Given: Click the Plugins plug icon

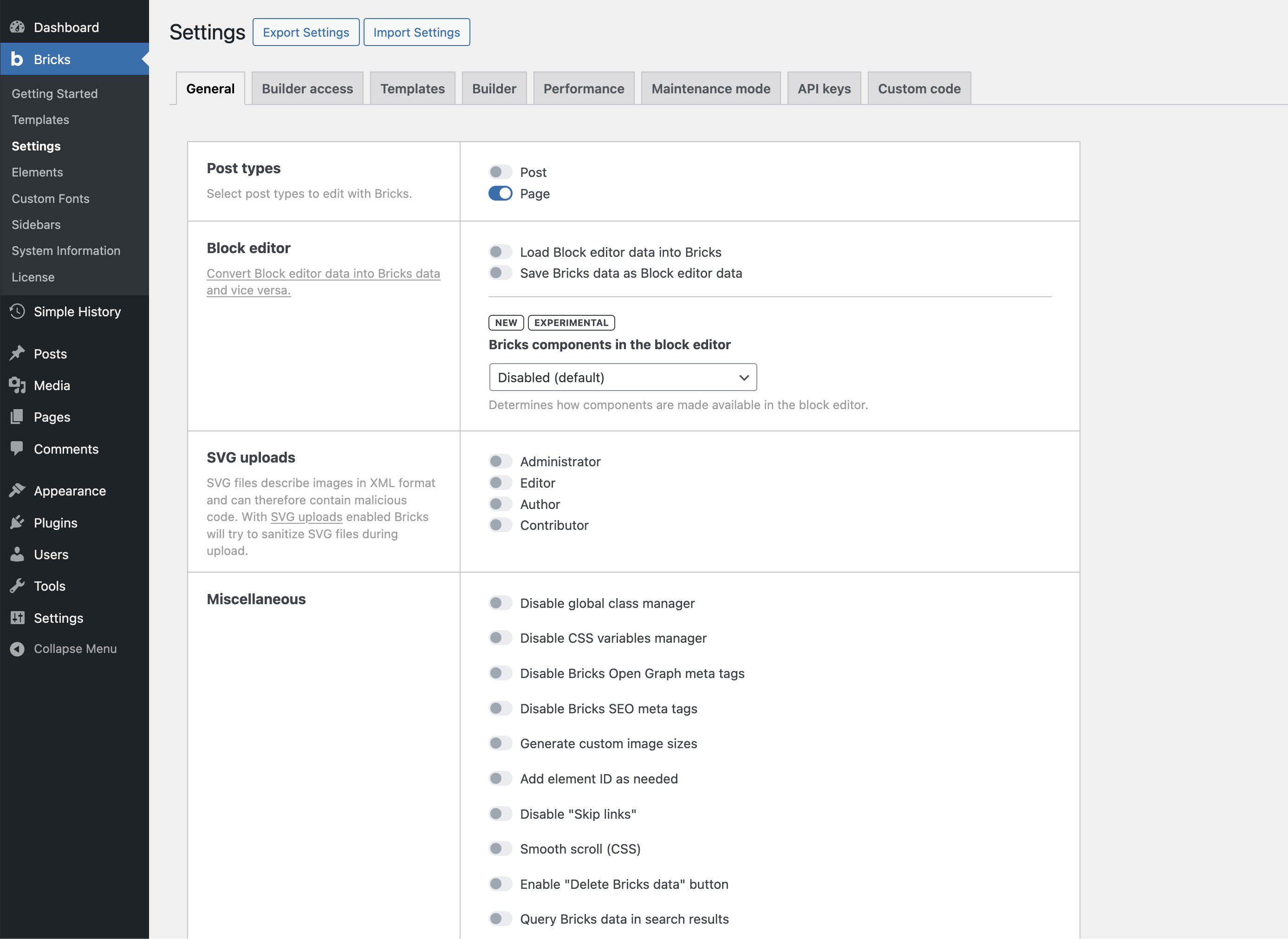Looking at the screenshot, I should click(17, 522).
